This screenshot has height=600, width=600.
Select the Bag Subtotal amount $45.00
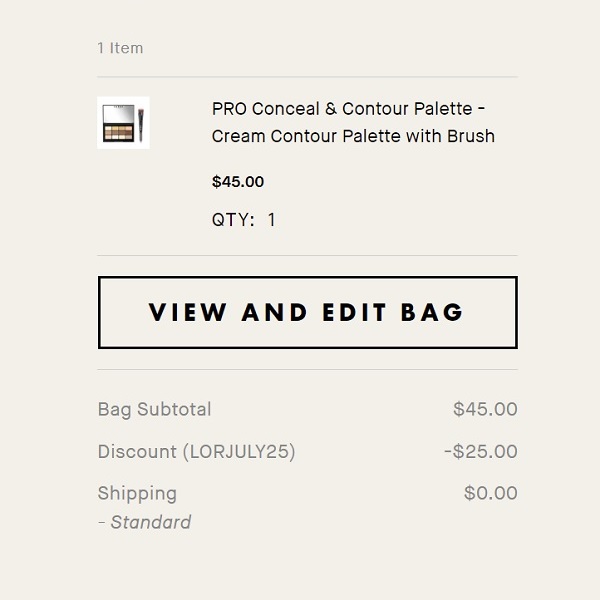tap(485, 409)
